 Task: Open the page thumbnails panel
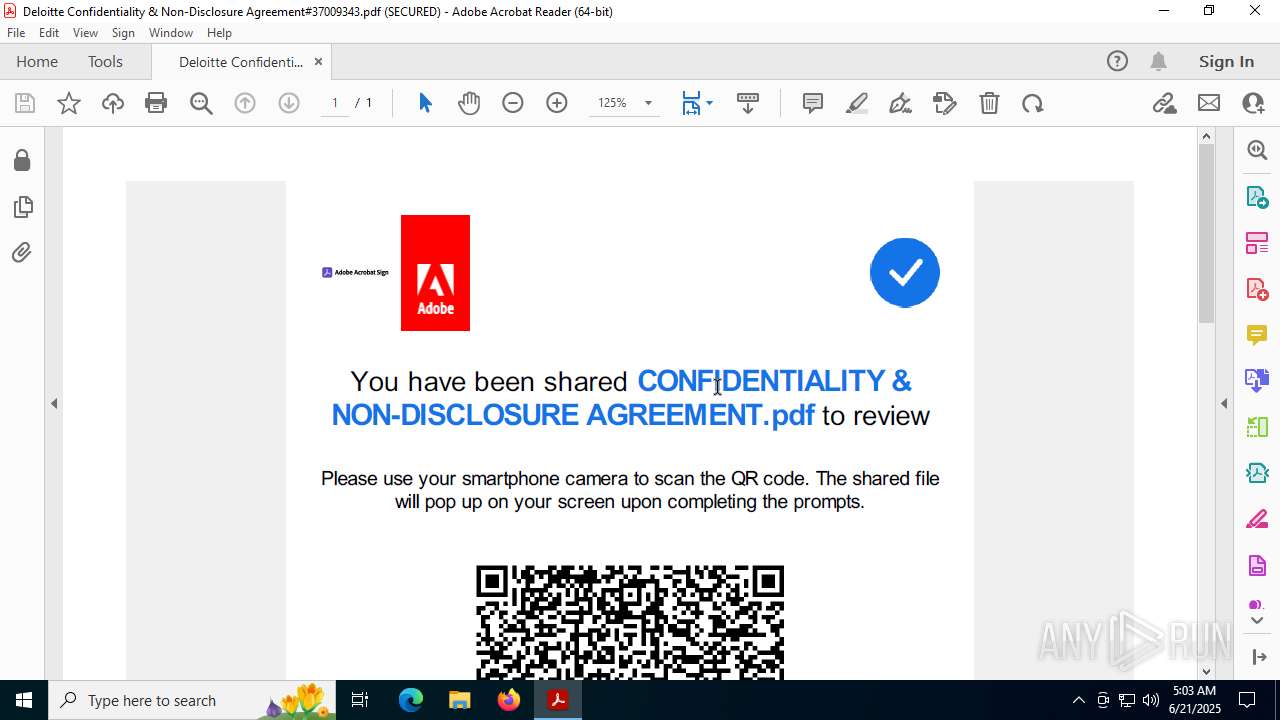pyautogui.click(x=22, y=207)
